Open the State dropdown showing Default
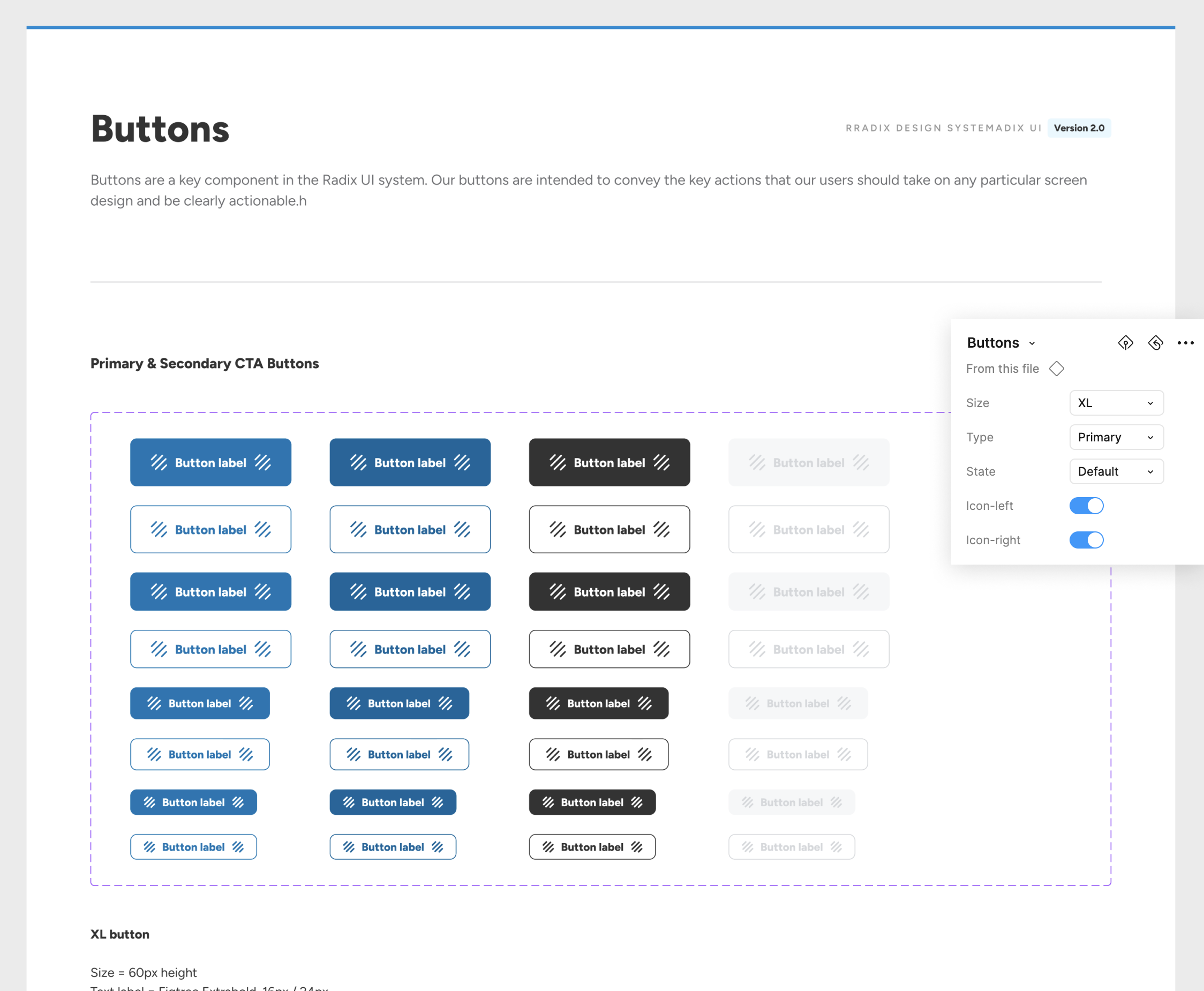 (x=1116, y=471)
